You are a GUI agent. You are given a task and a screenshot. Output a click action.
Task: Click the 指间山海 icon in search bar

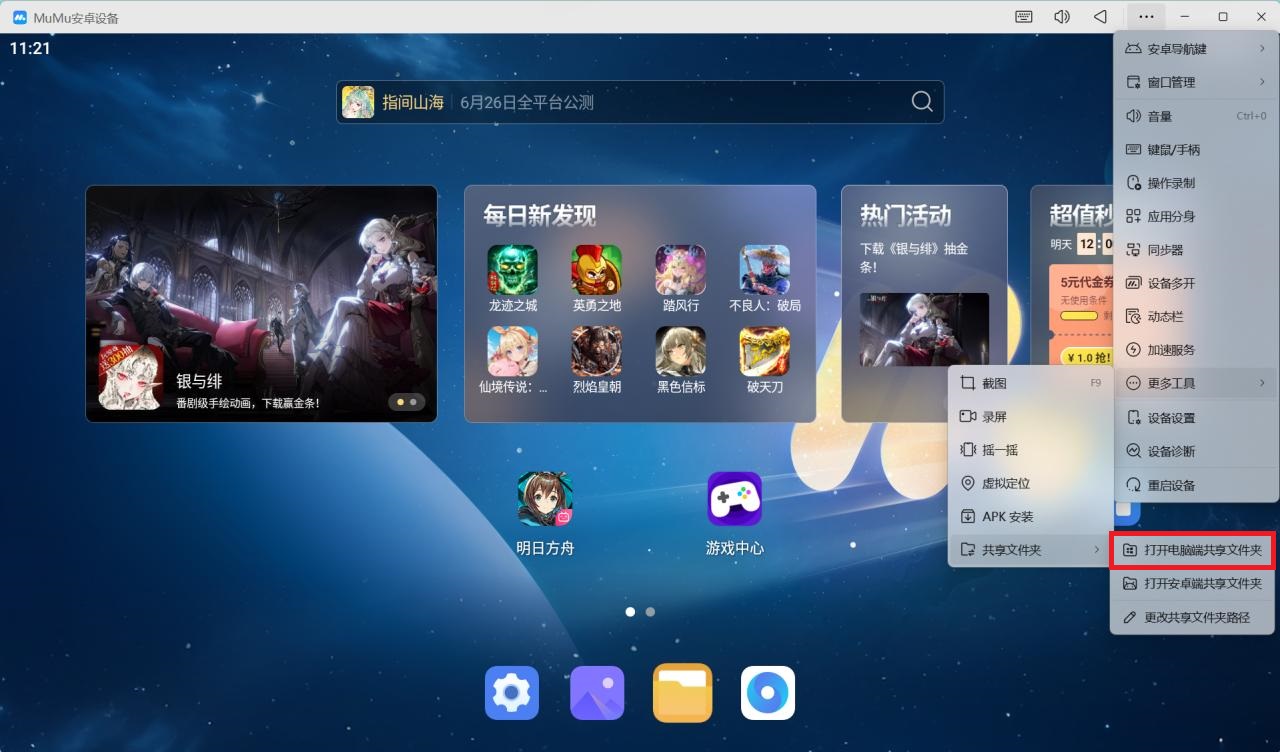pos(358,102)
